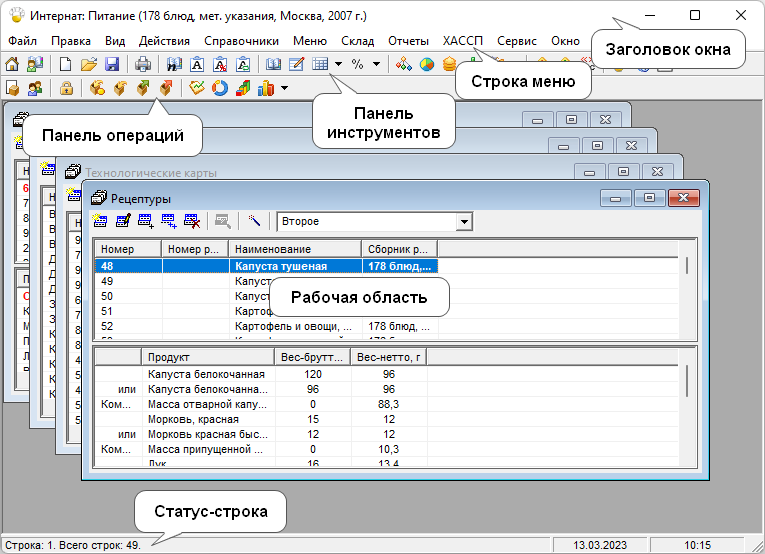Click the Print icon in the toolbar
765x554 pixels.
[143, 65]
